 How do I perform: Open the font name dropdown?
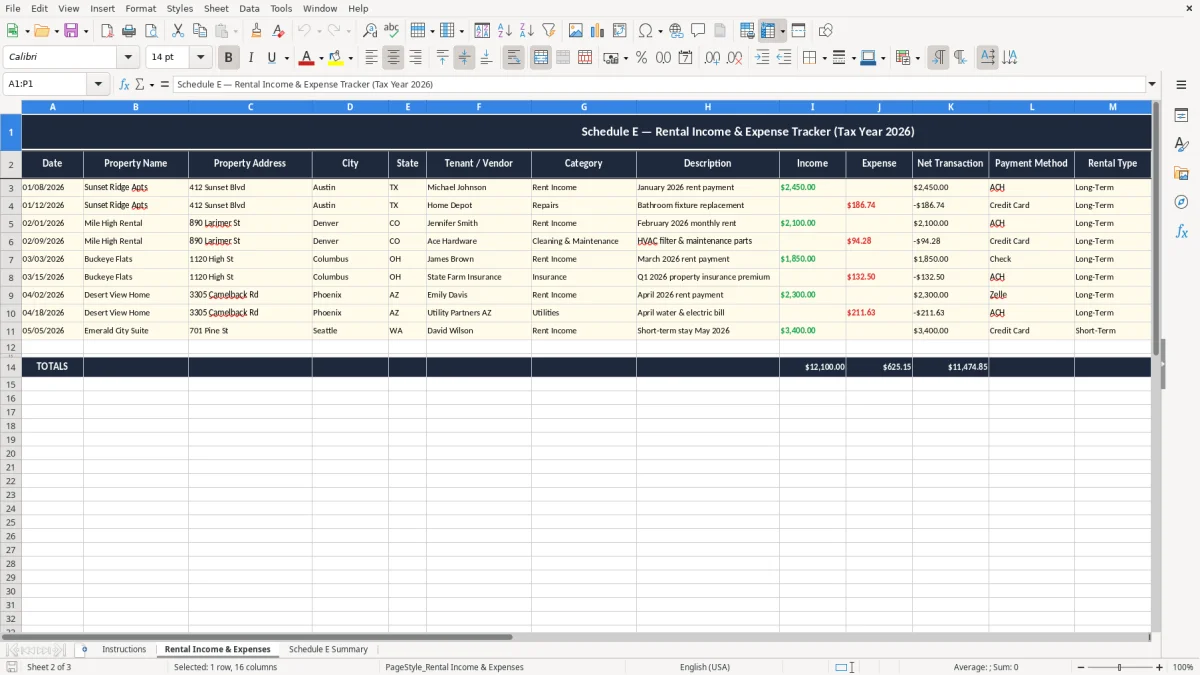pos(128,58)
